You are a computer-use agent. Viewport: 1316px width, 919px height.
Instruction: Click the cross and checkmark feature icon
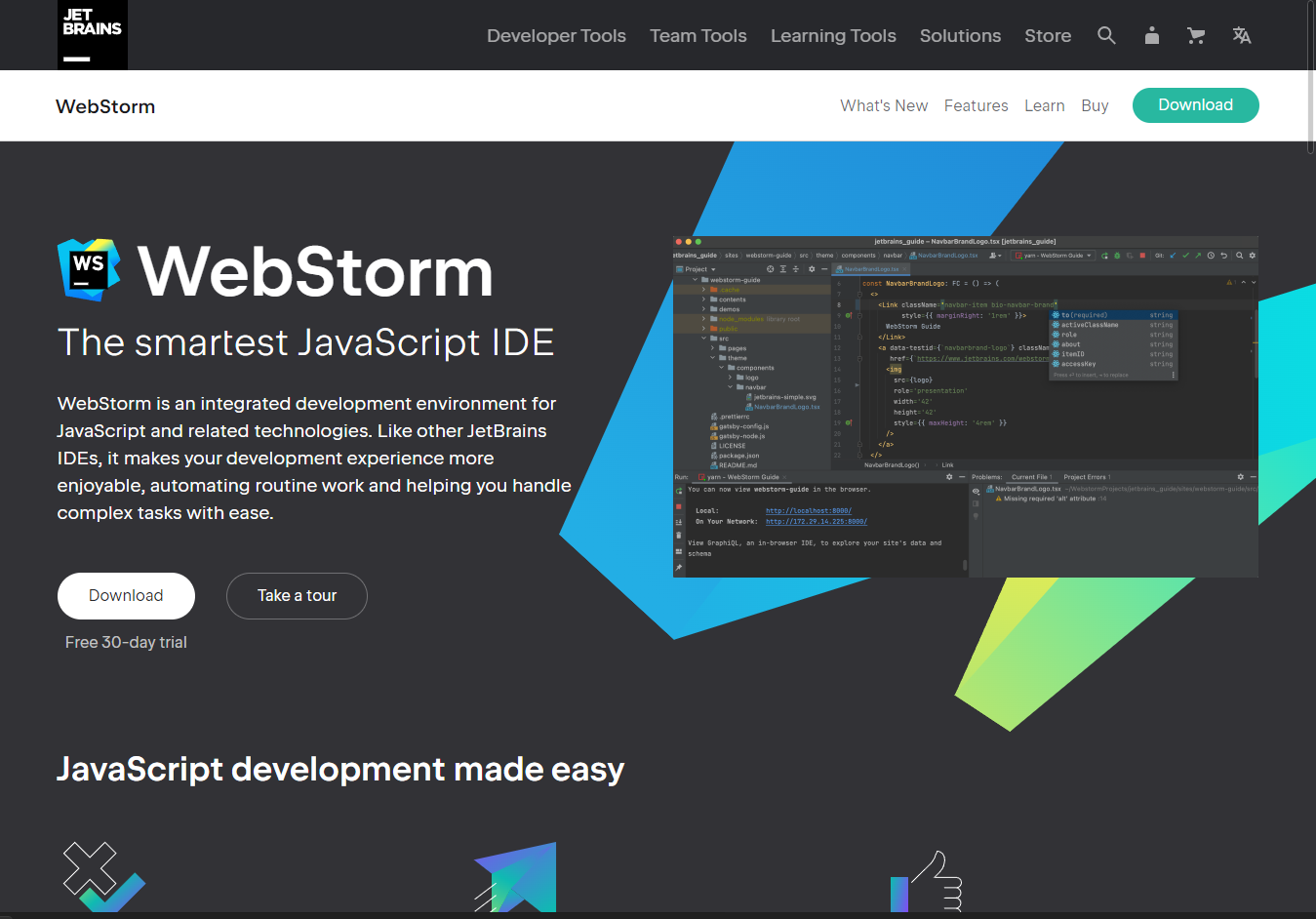pyautogui.click(x=104, y=878)
